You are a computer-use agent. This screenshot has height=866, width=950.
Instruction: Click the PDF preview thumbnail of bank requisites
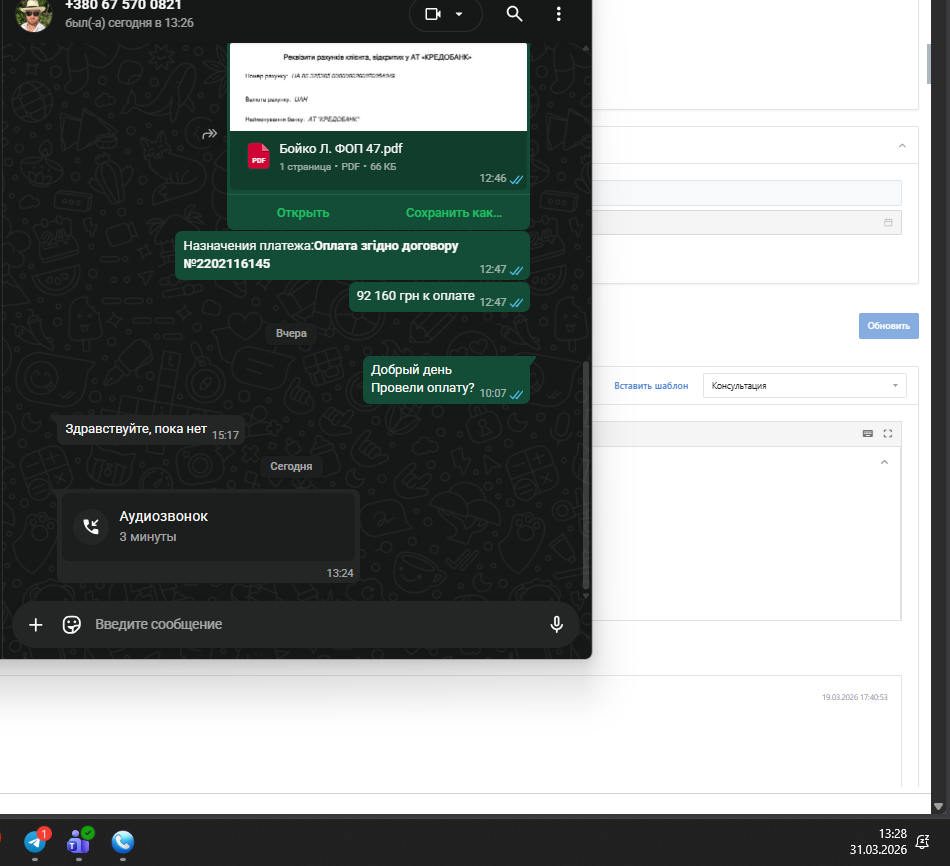[378, 87]
